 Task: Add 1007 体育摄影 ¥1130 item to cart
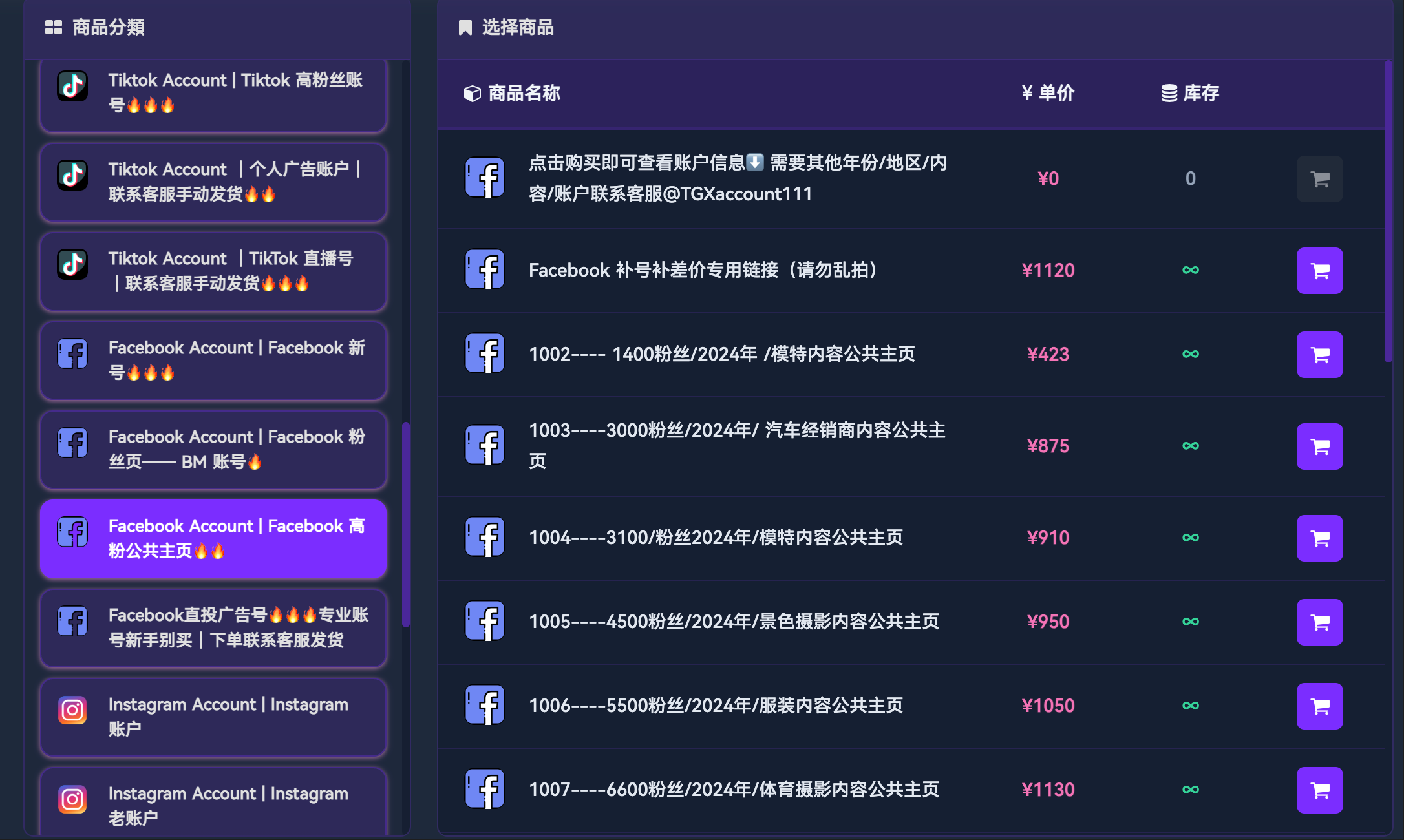tap(1319, 790)
